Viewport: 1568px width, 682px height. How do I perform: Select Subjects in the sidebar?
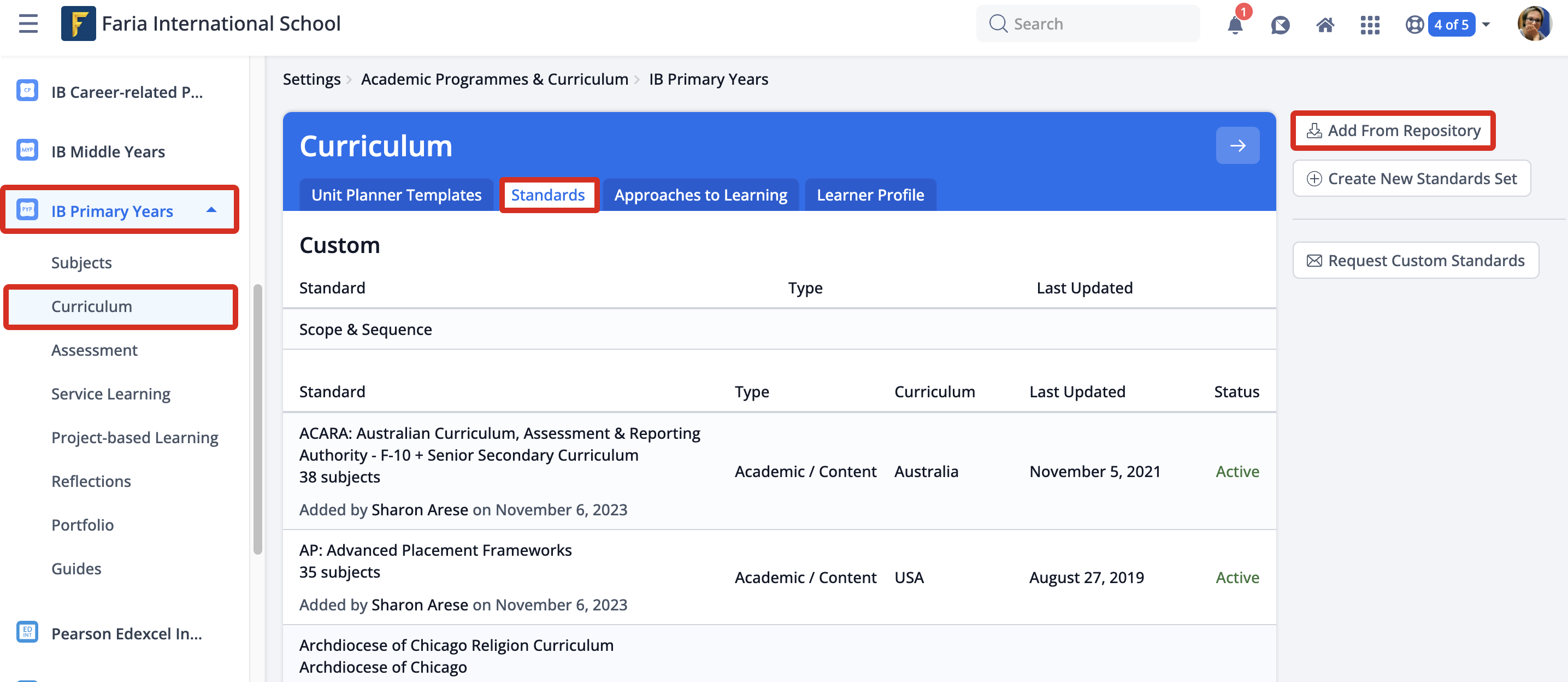coord(81,262)
